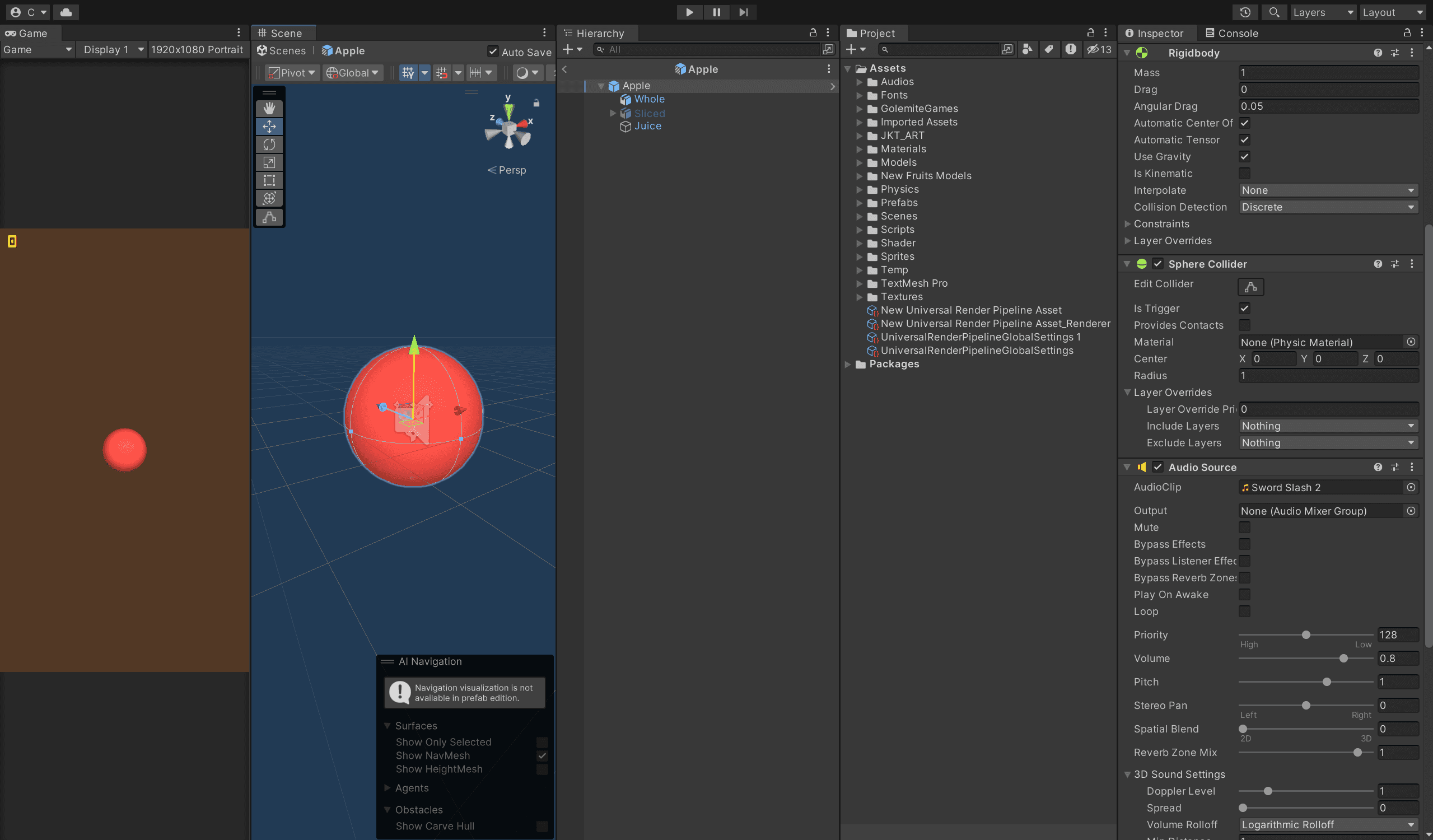The height and width of the screenshot is (840, 1433).
Task: Click the Mass input field
Action: [x=1327, y=72]
